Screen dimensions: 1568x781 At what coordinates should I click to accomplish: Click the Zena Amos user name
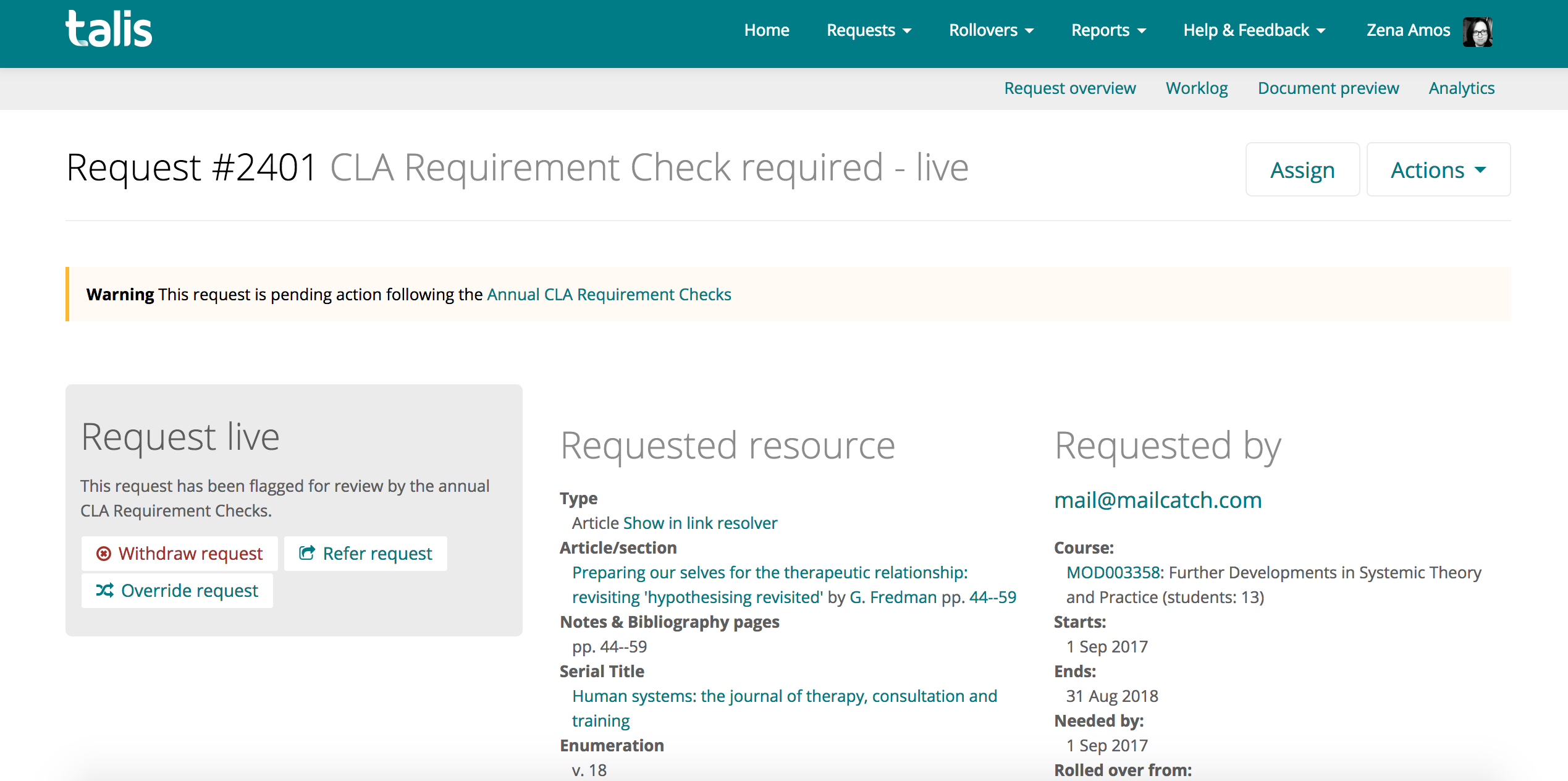[1408, 30]
